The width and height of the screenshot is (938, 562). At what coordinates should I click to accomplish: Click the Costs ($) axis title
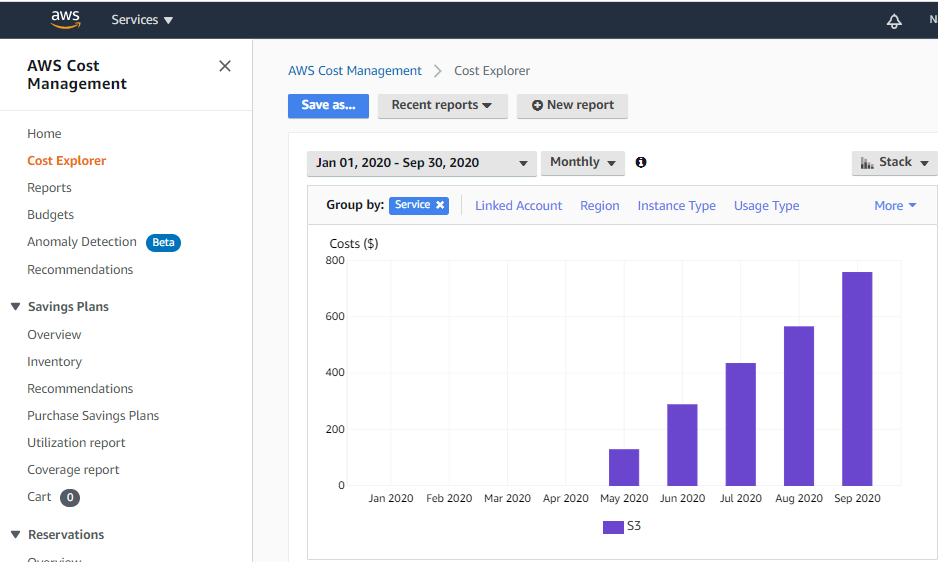click(x=354, y=244)
